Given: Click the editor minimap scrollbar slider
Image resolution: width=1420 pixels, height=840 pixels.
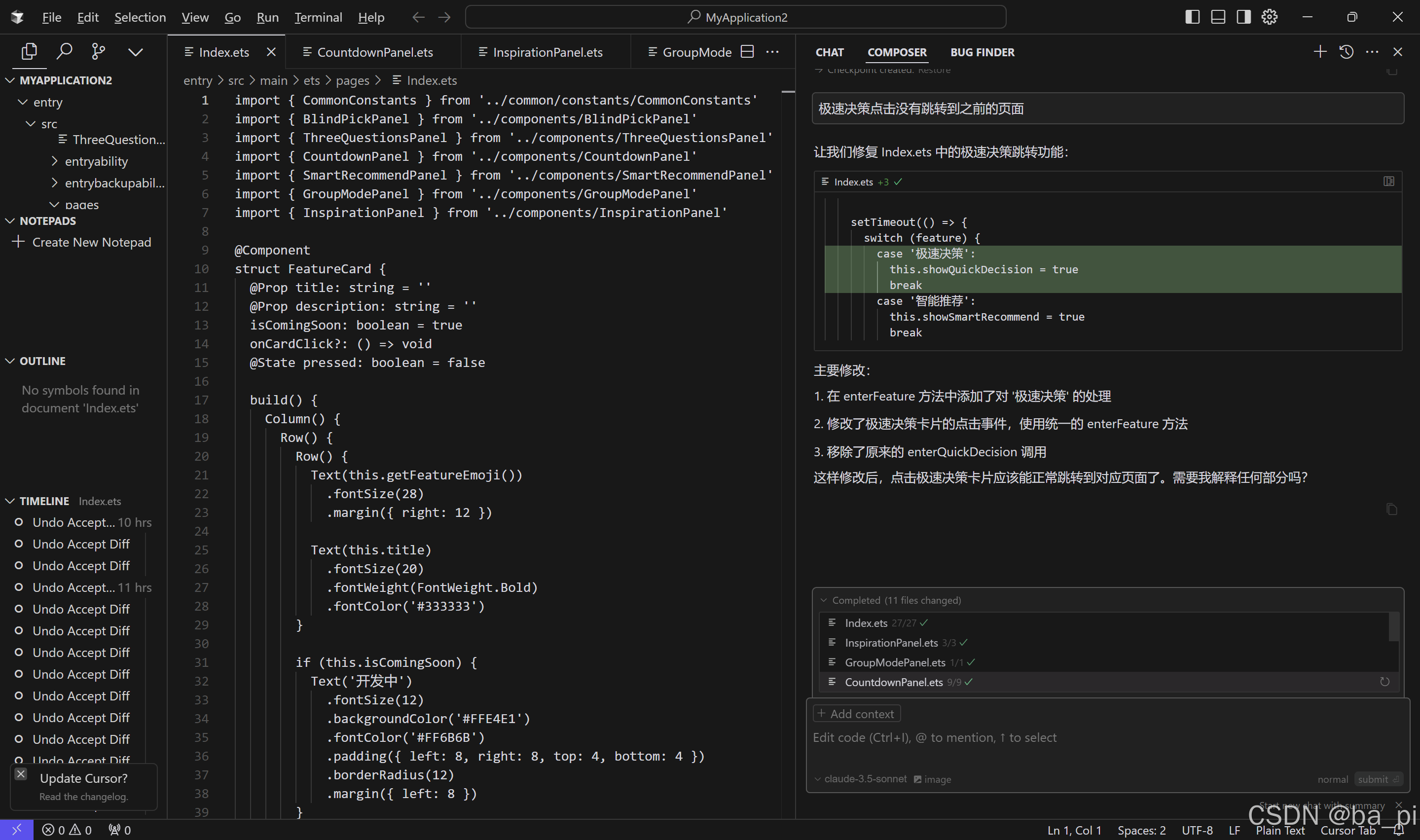Looking at the screenshot, I should [788, 92].
